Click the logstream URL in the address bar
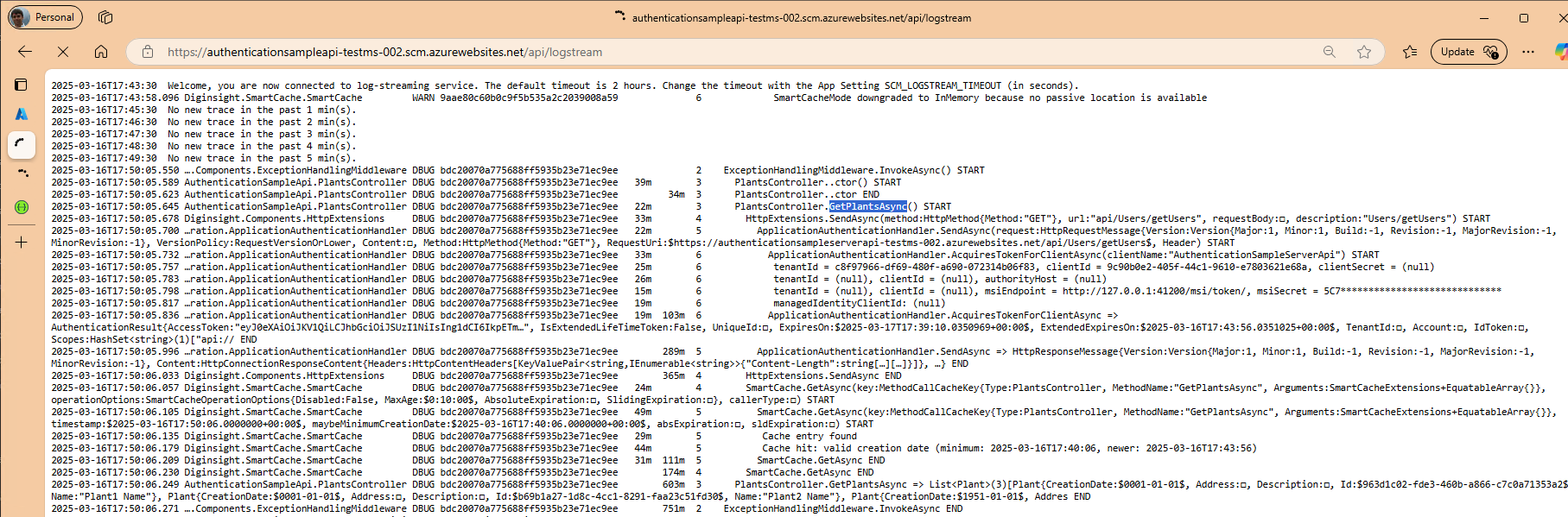This screenshot has height=517, width=1568. pos(384,52)
